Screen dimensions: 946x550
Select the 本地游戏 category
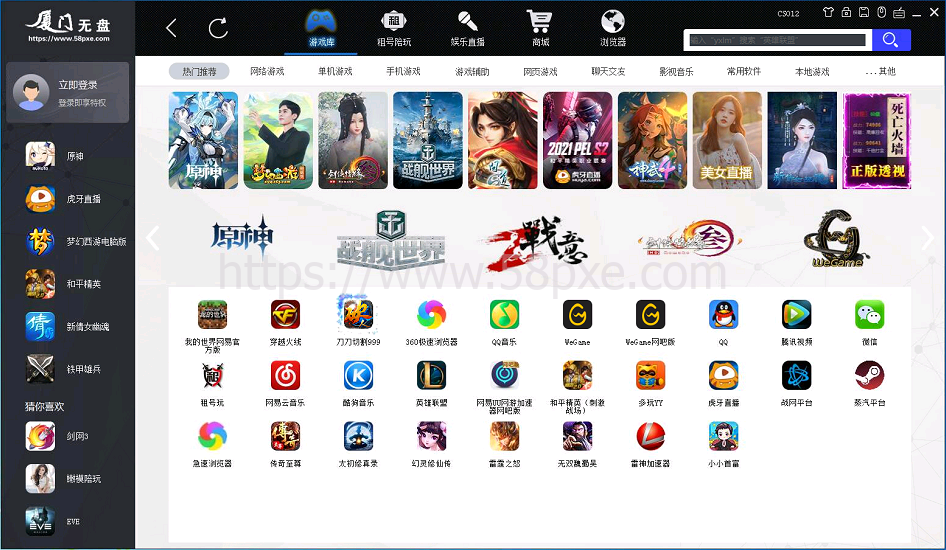click(812, 72)
